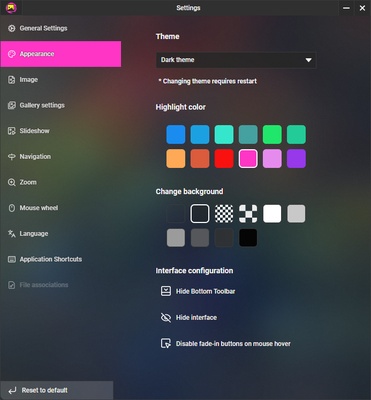
Task: Click the Gallery settings icon
Action: coord(12,105)
